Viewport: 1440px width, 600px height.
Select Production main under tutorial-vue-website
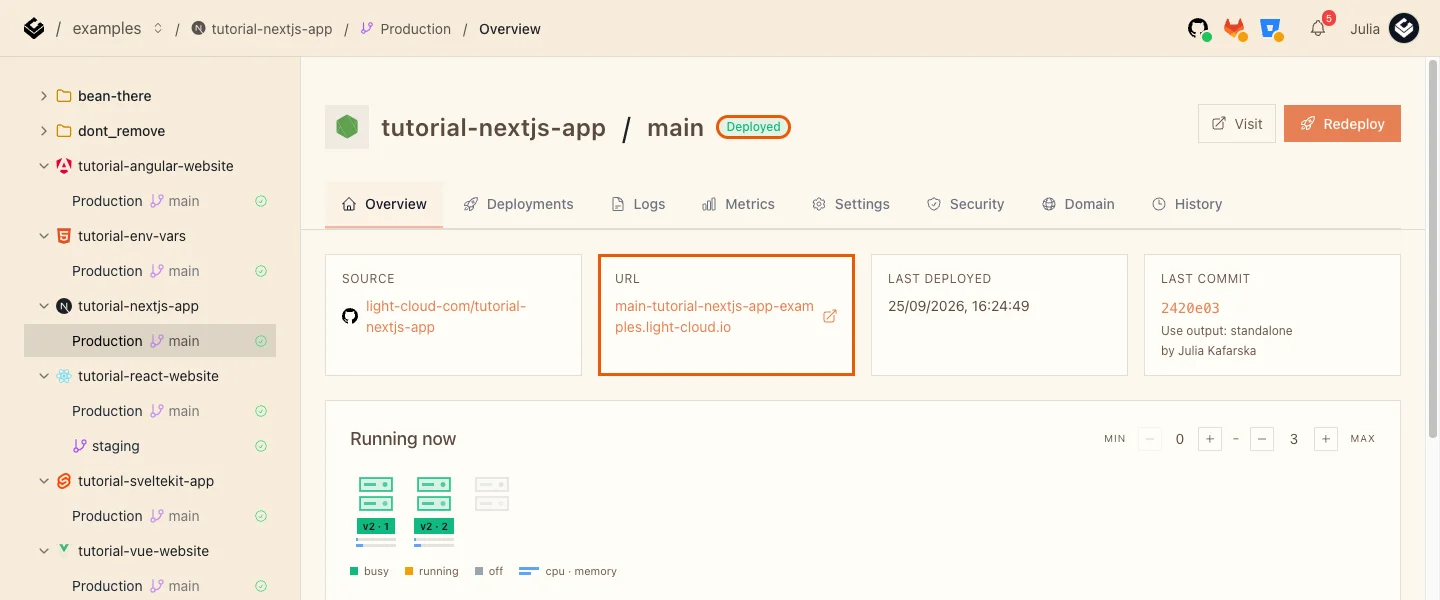click(150, 586)
